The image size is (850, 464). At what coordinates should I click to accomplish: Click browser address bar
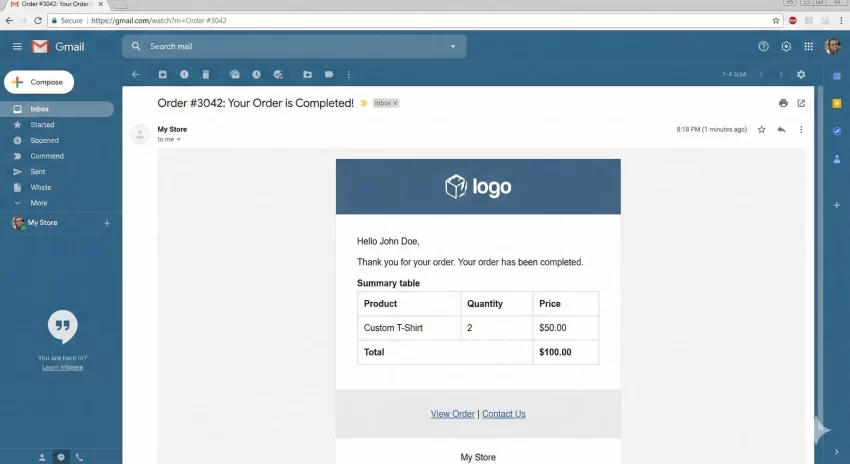click(x=415, y=21)
